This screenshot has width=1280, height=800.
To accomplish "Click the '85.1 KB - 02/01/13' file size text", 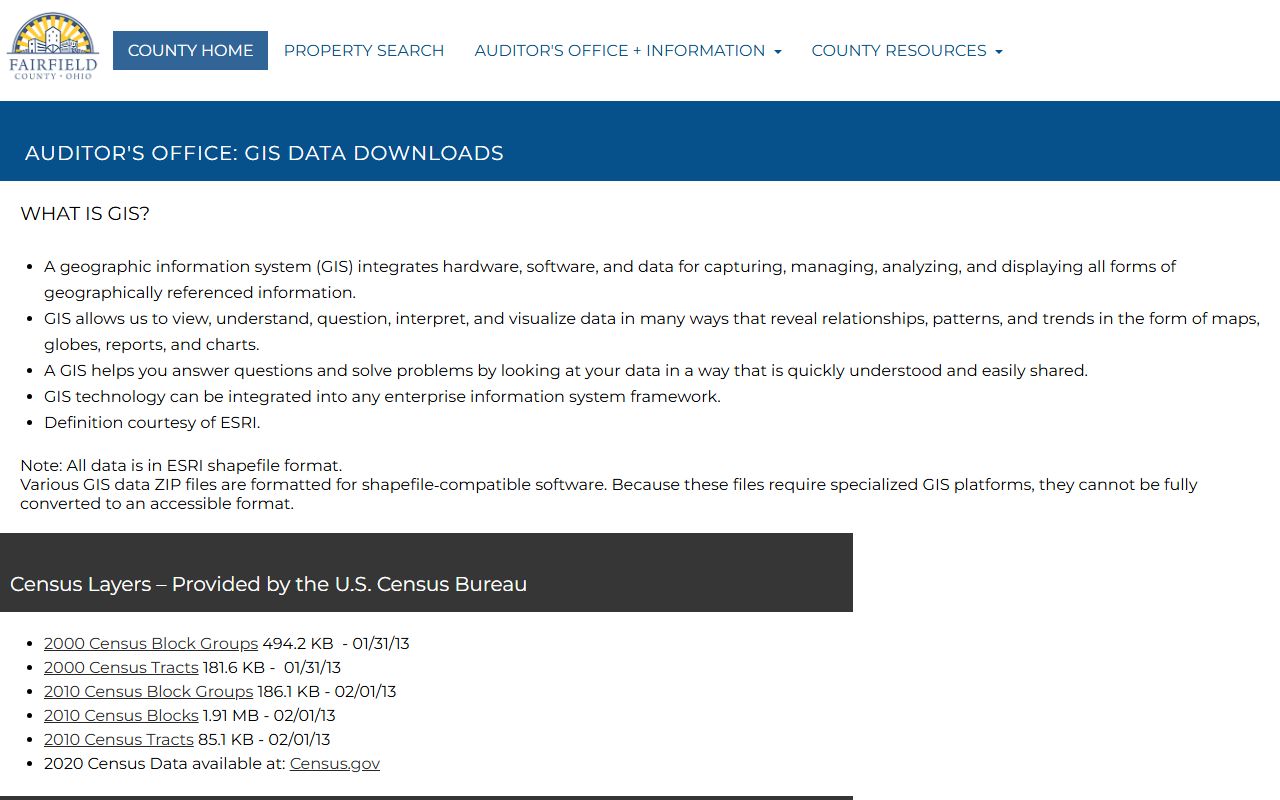I will [x=264, y=739].
